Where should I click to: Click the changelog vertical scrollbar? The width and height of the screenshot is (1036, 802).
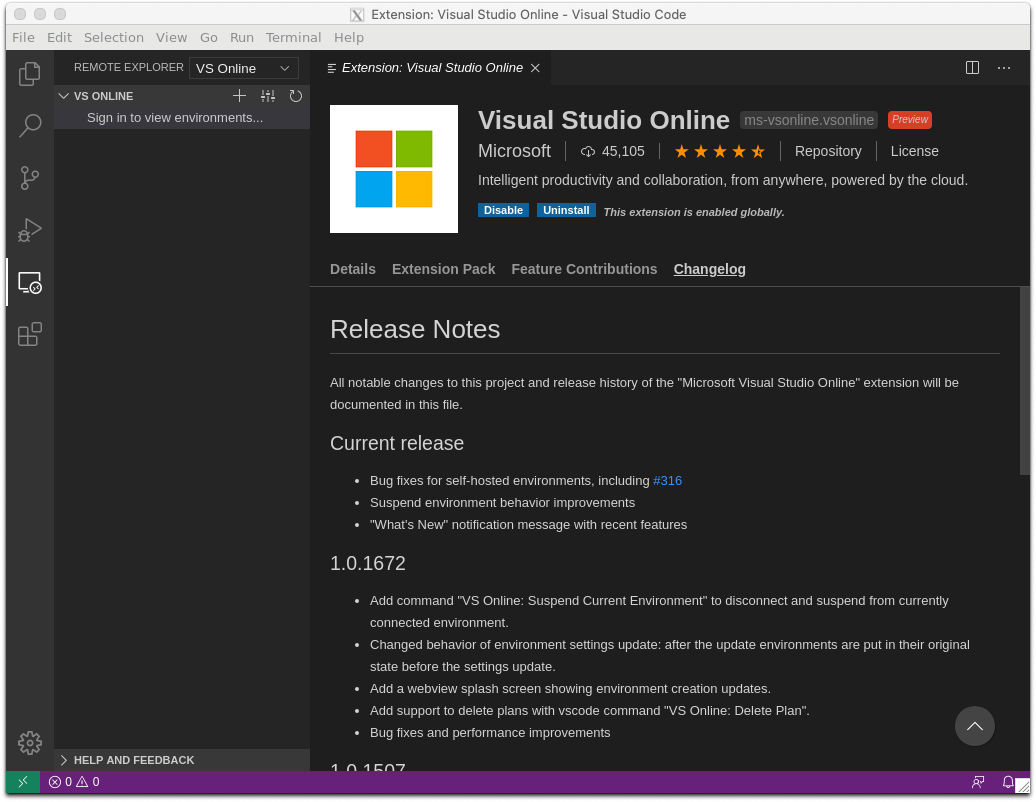tap(1024, 381)
